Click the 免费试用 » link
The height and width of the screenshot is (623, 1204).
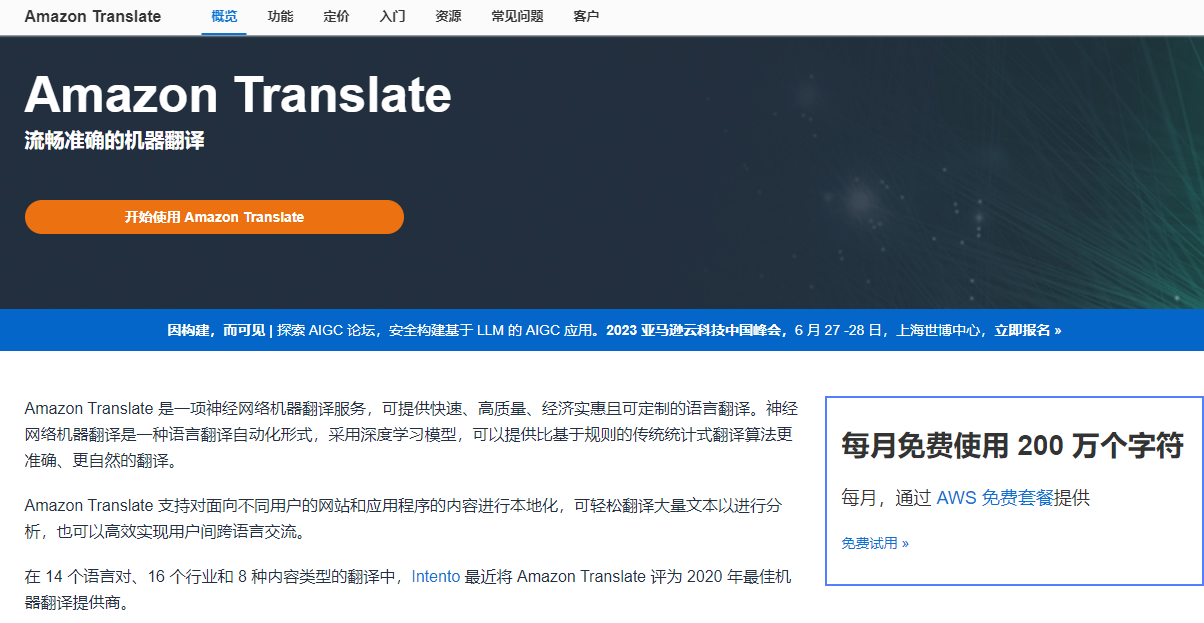pyautogui.click(x=875, y=544)
